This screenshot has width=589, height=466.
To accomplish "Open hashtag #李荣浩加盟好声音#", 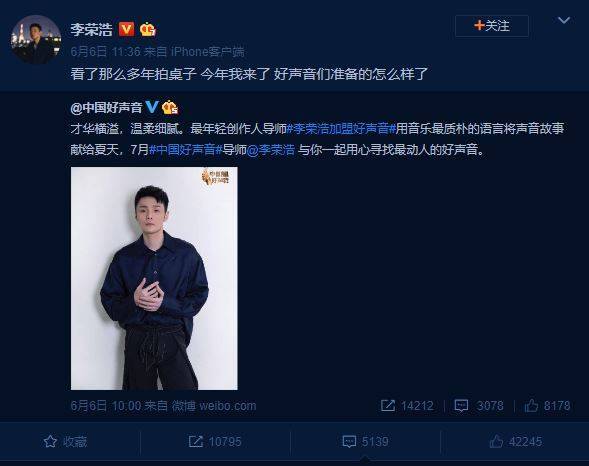I will tap(341, 129).
